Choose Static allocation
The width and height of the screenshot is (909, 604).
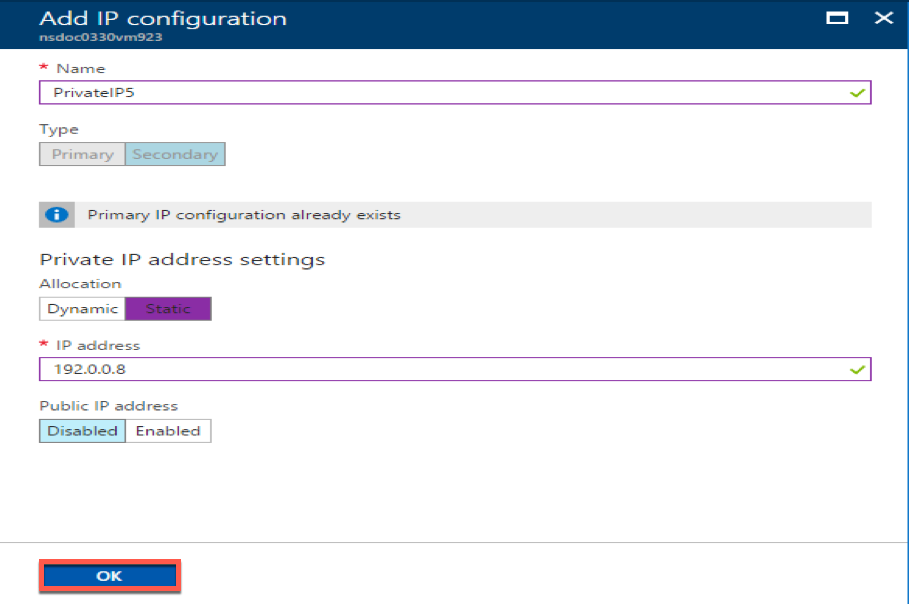[x=168, y=309]
